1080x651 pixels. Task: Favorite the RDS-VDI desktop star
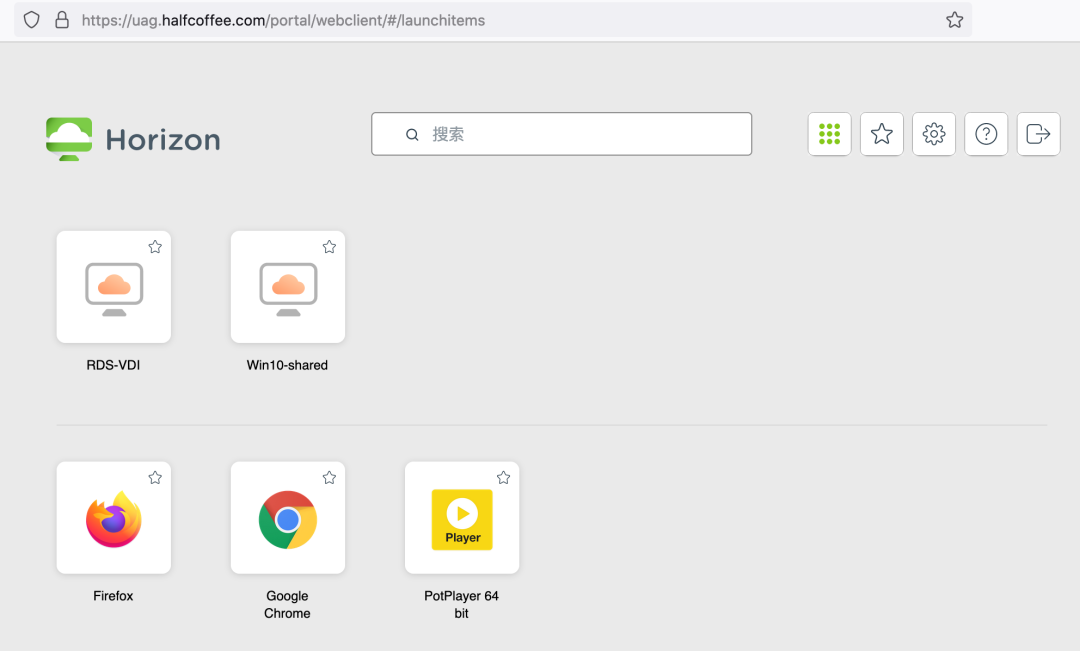155,247
